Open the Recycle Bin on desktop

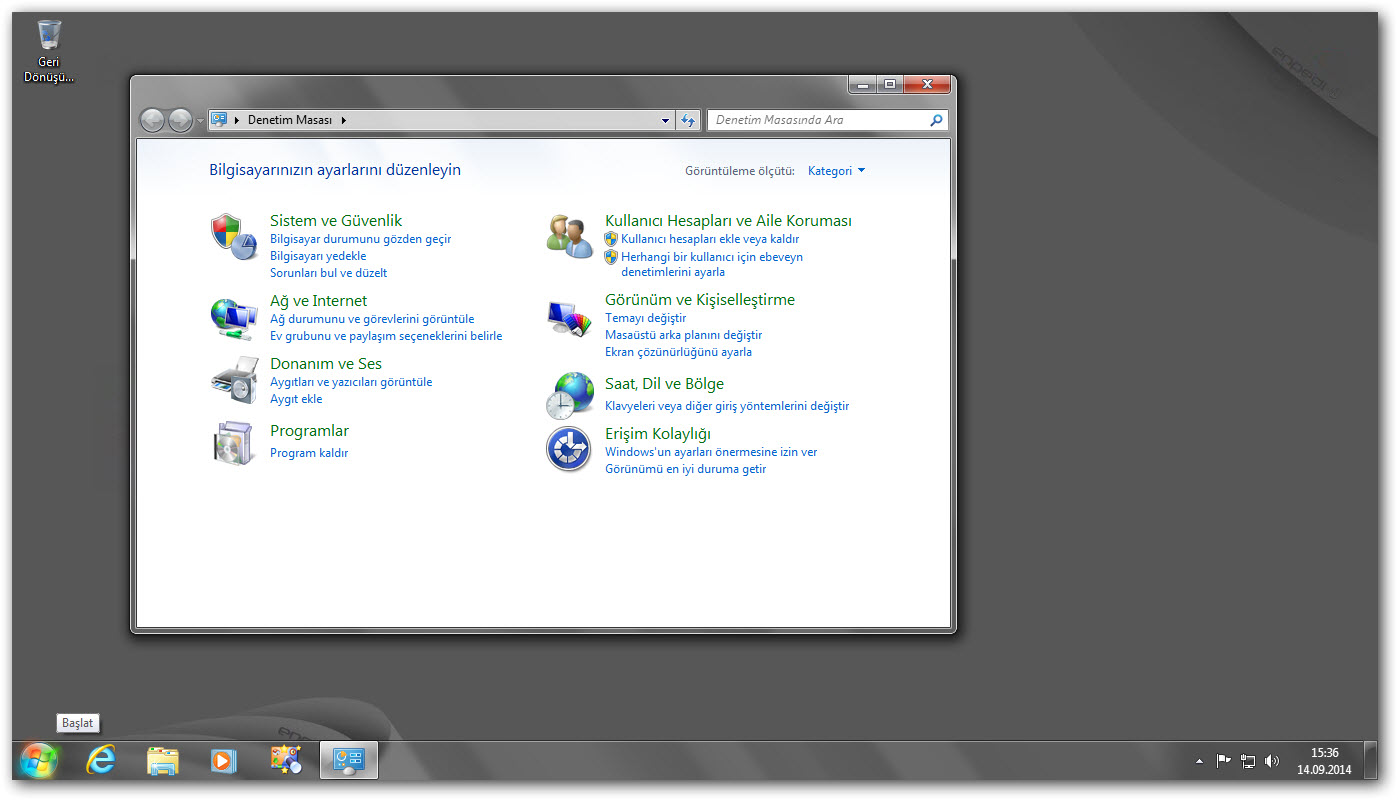49,50
